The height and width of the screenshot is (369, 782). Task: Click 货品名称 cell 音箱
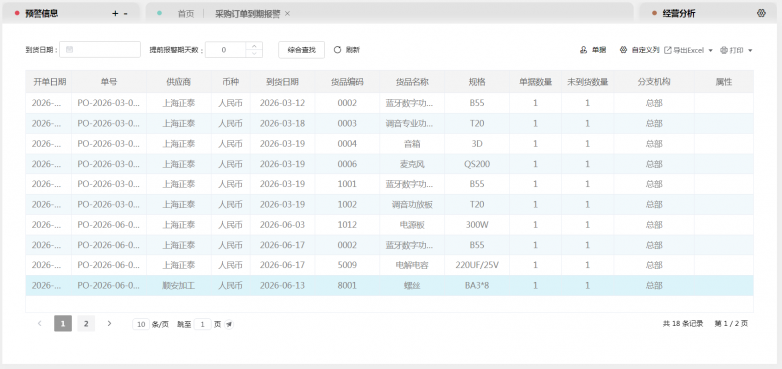[x=412, y=144]
